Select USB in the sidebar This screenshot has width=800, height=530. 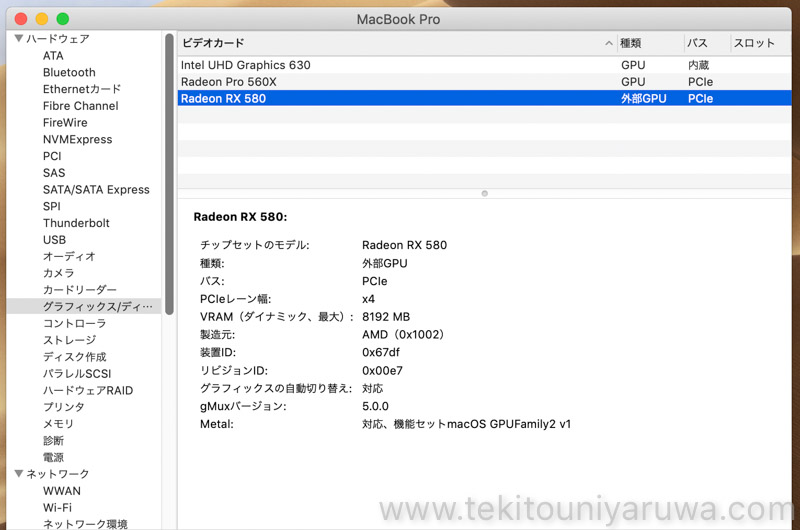[54, 240]
